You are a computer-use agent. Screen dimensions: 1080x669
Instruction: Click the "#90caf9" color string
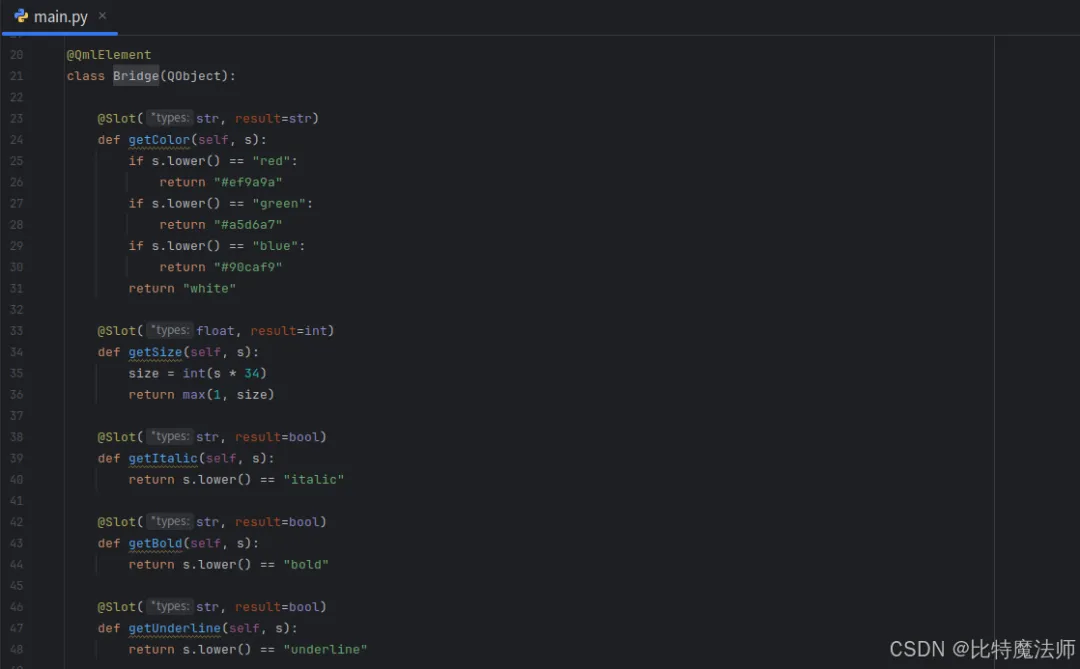(x=248, y=267)
